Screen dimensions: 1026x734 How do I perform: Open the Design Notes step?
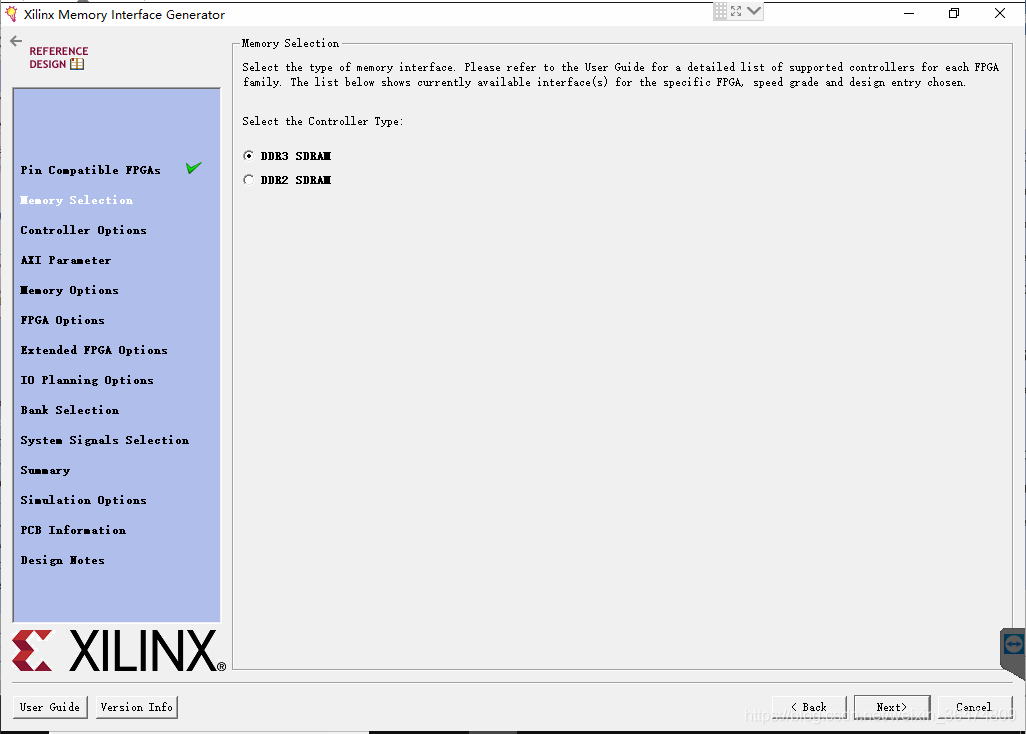click(62, 561)
